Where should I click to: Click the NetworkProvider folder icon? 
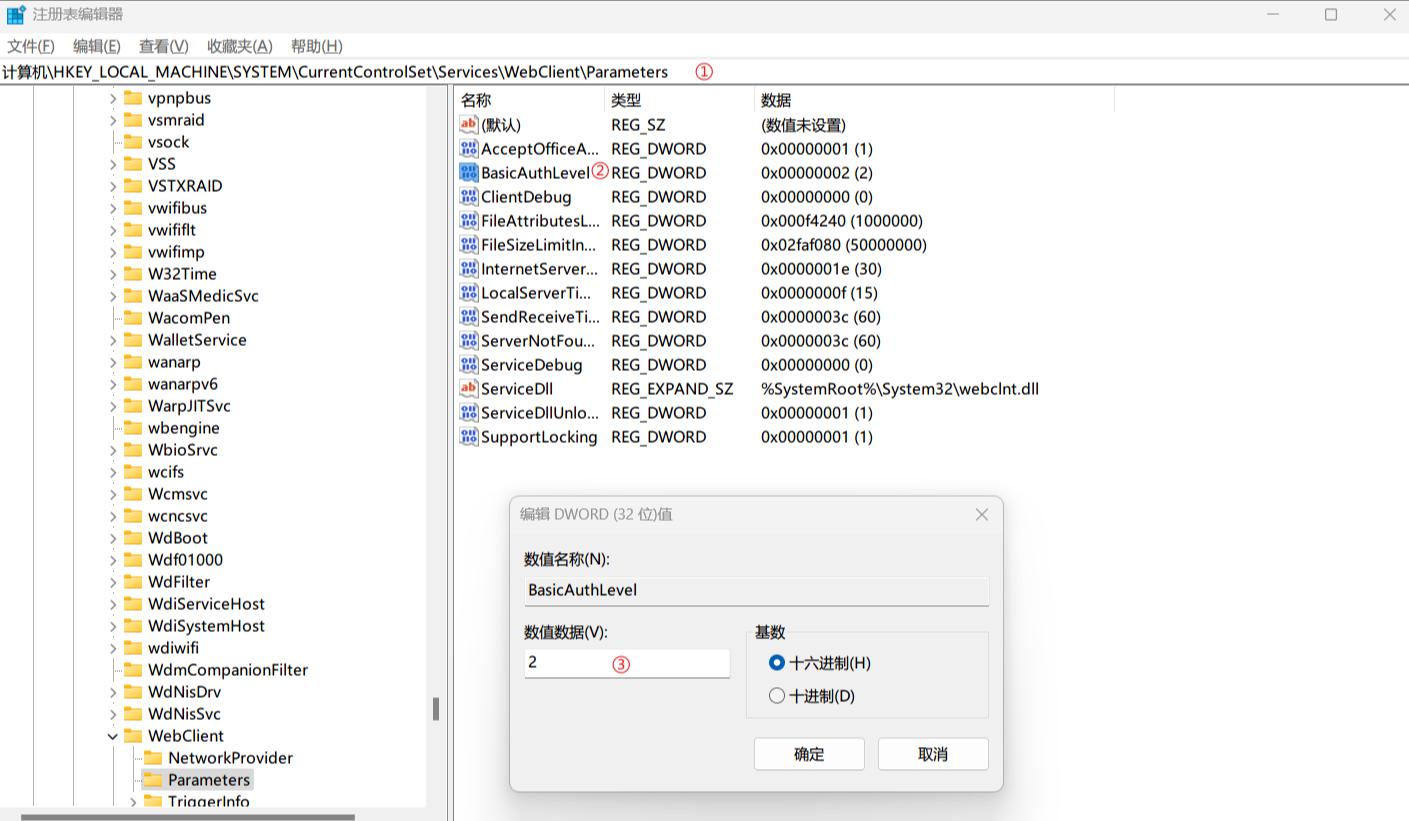[x=153, y=758]
